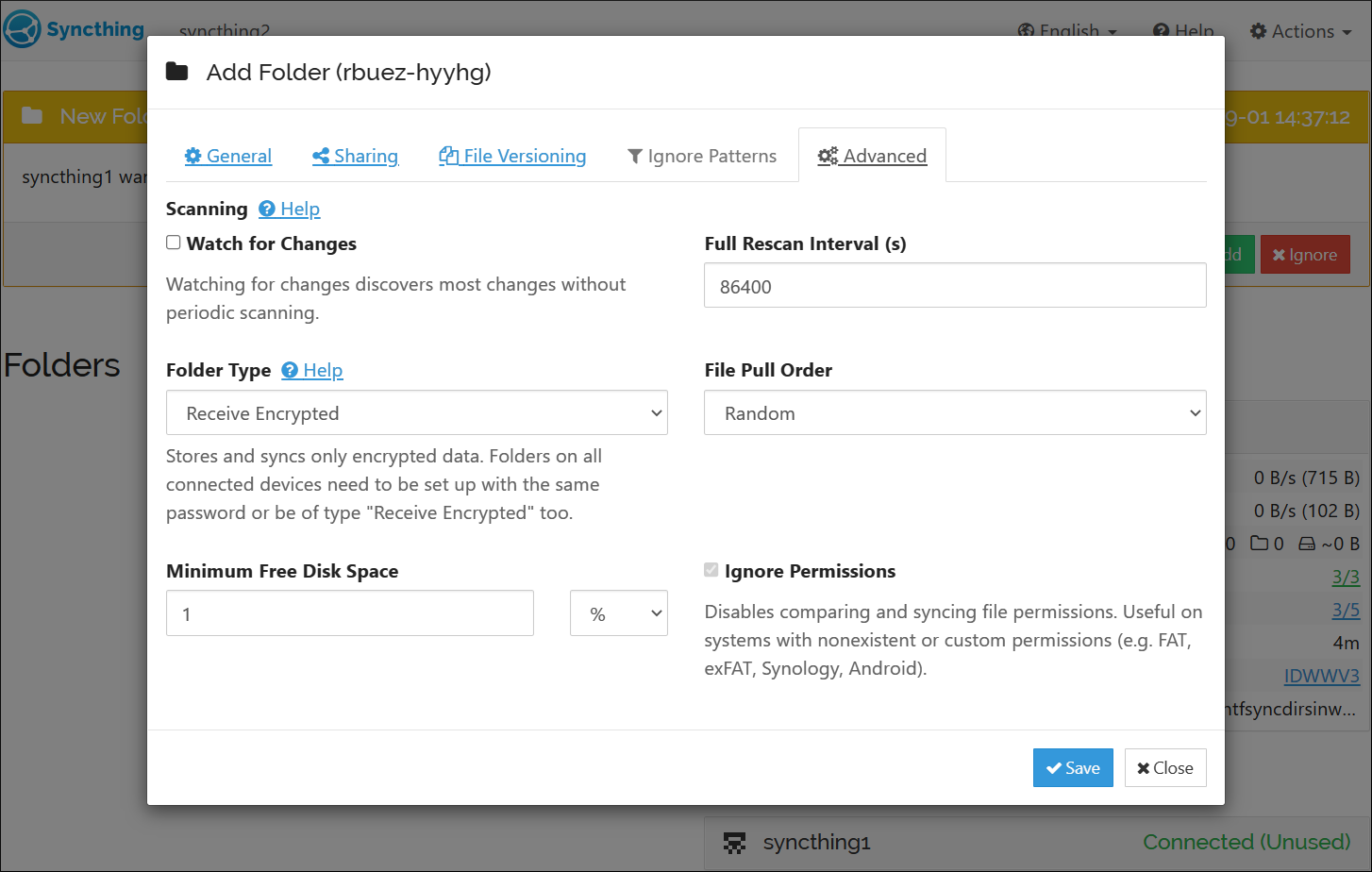Close the Add Folder dialog
The image size is (1372, 872).
tap(1165, 767)
